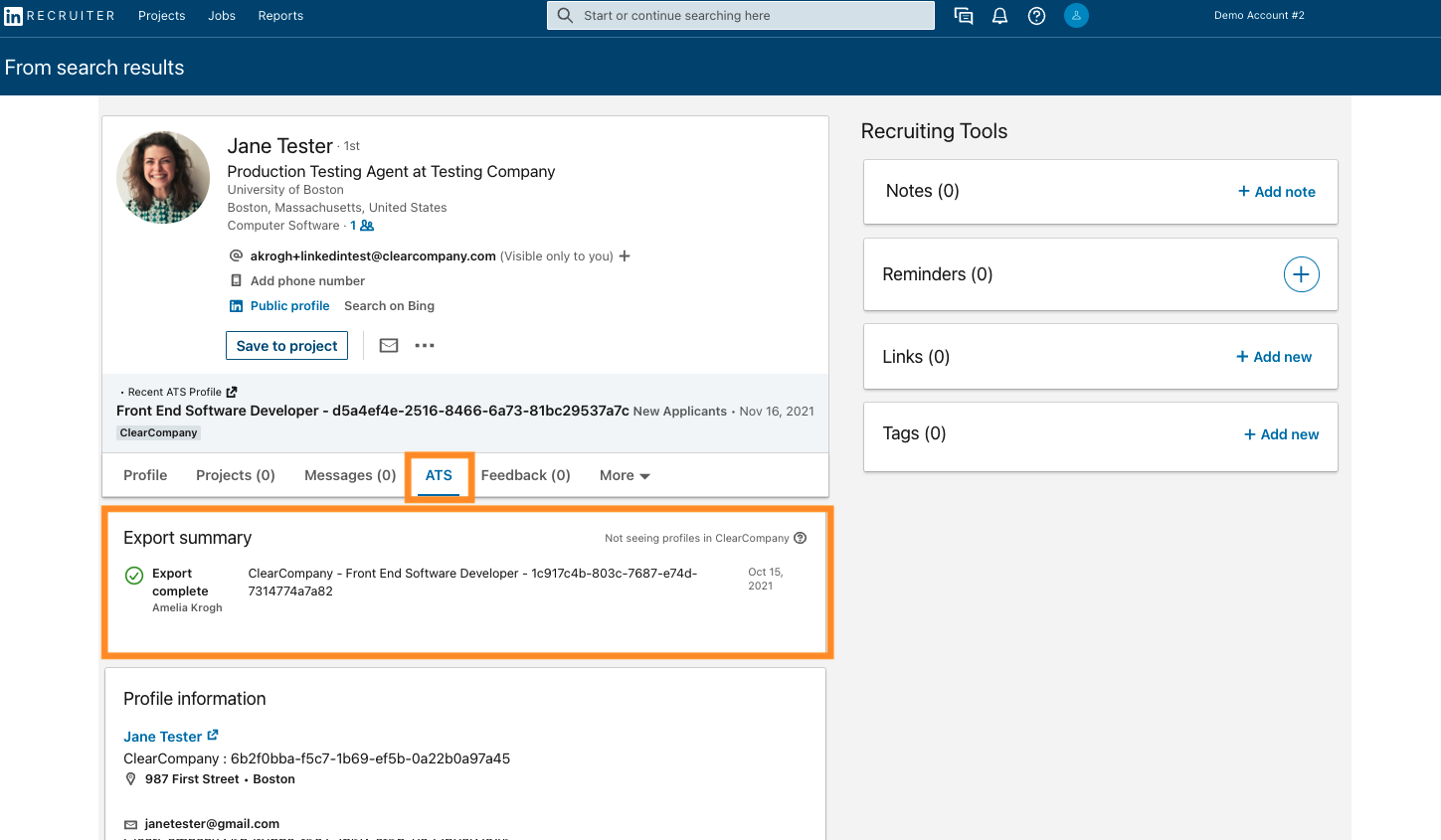Switch to the Messages (0) tab
1441x840 pixels.
[x=350, y=475]
